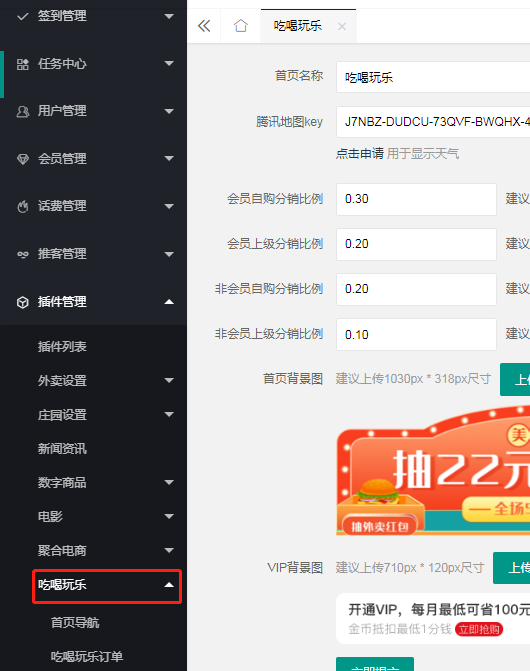Click upload button for VIP背景图
The image size is (530, 671).
point(512,568)
